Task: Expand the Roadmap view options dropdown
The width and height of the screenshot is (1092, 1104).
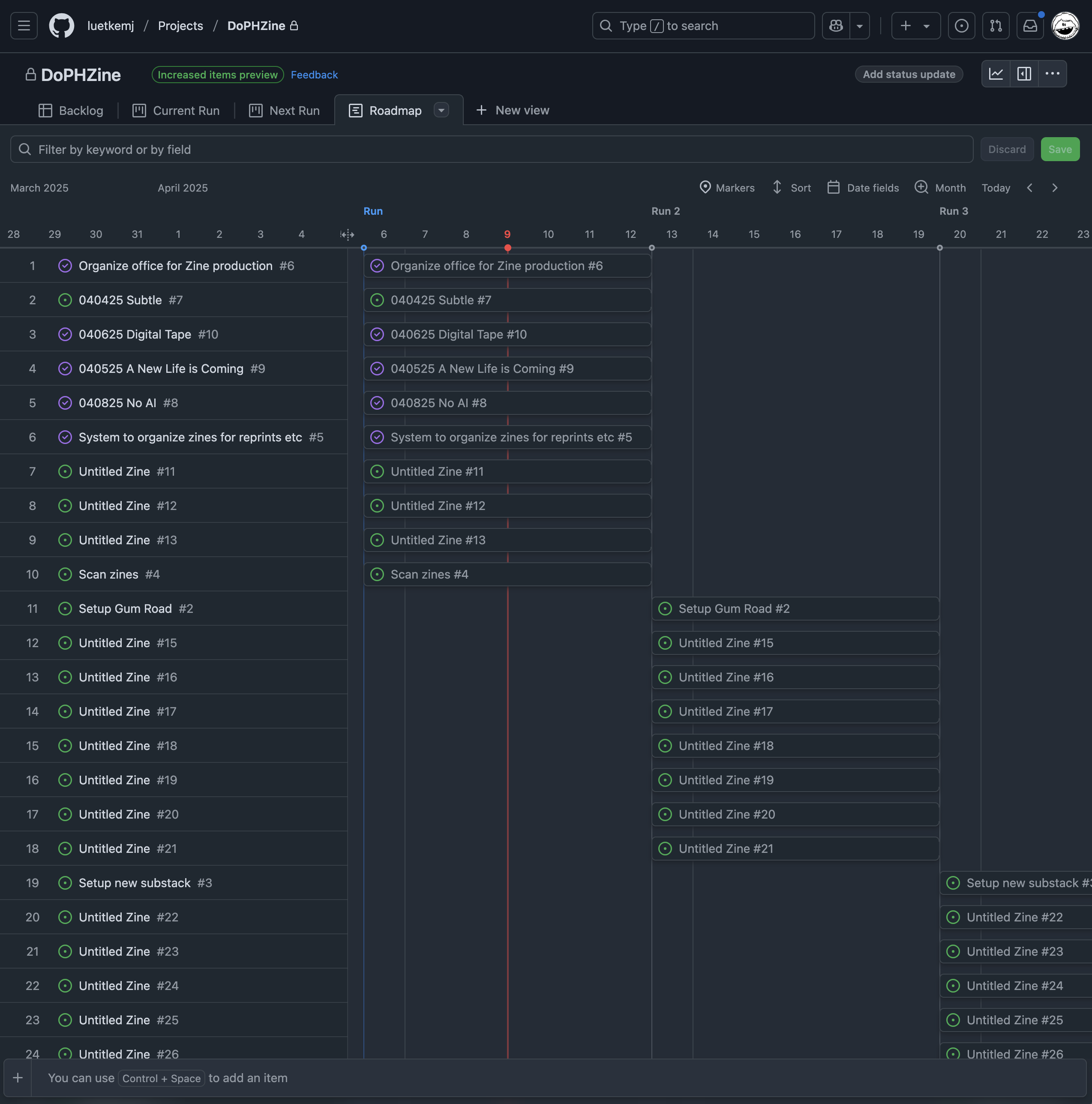Action: [x=441, y=110]
